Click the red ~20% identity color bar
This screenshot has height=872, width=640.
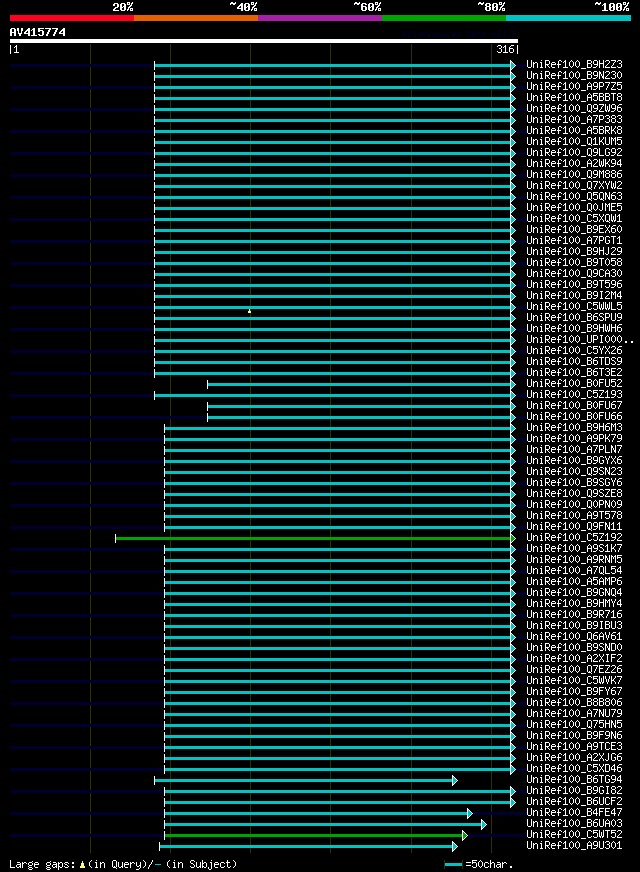(72, 18)
